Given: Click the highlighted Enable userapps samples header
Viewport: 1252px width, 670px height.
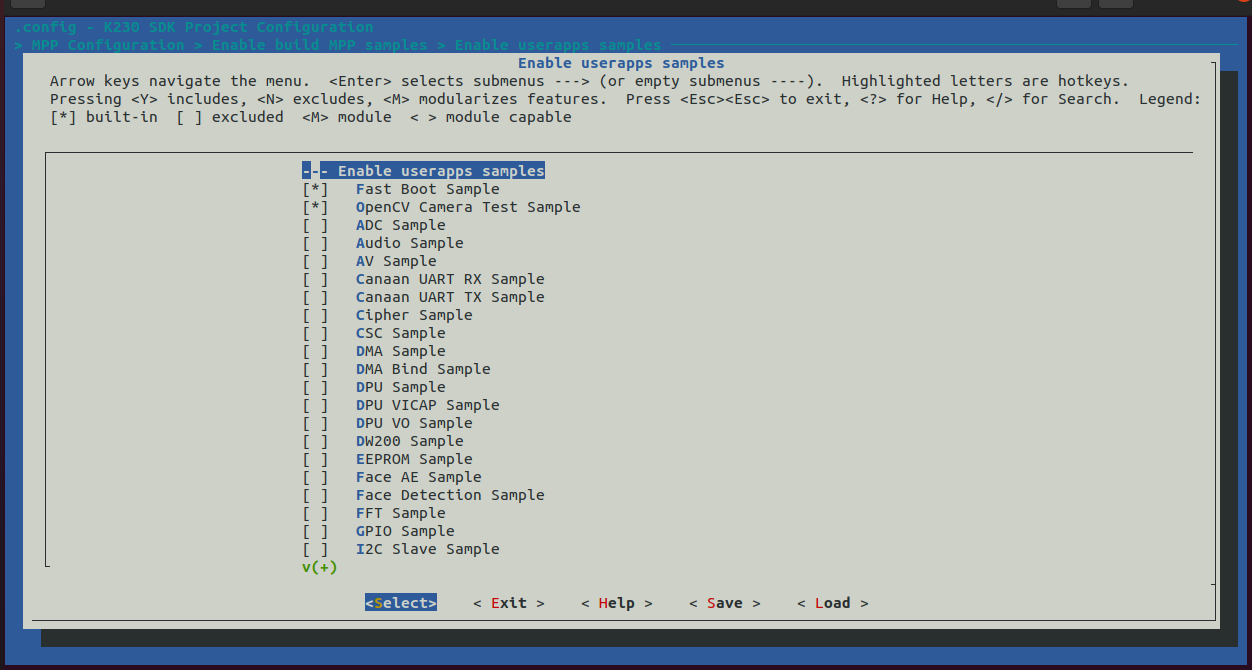Looking at the screenshot, I should [x=440, y=171].
